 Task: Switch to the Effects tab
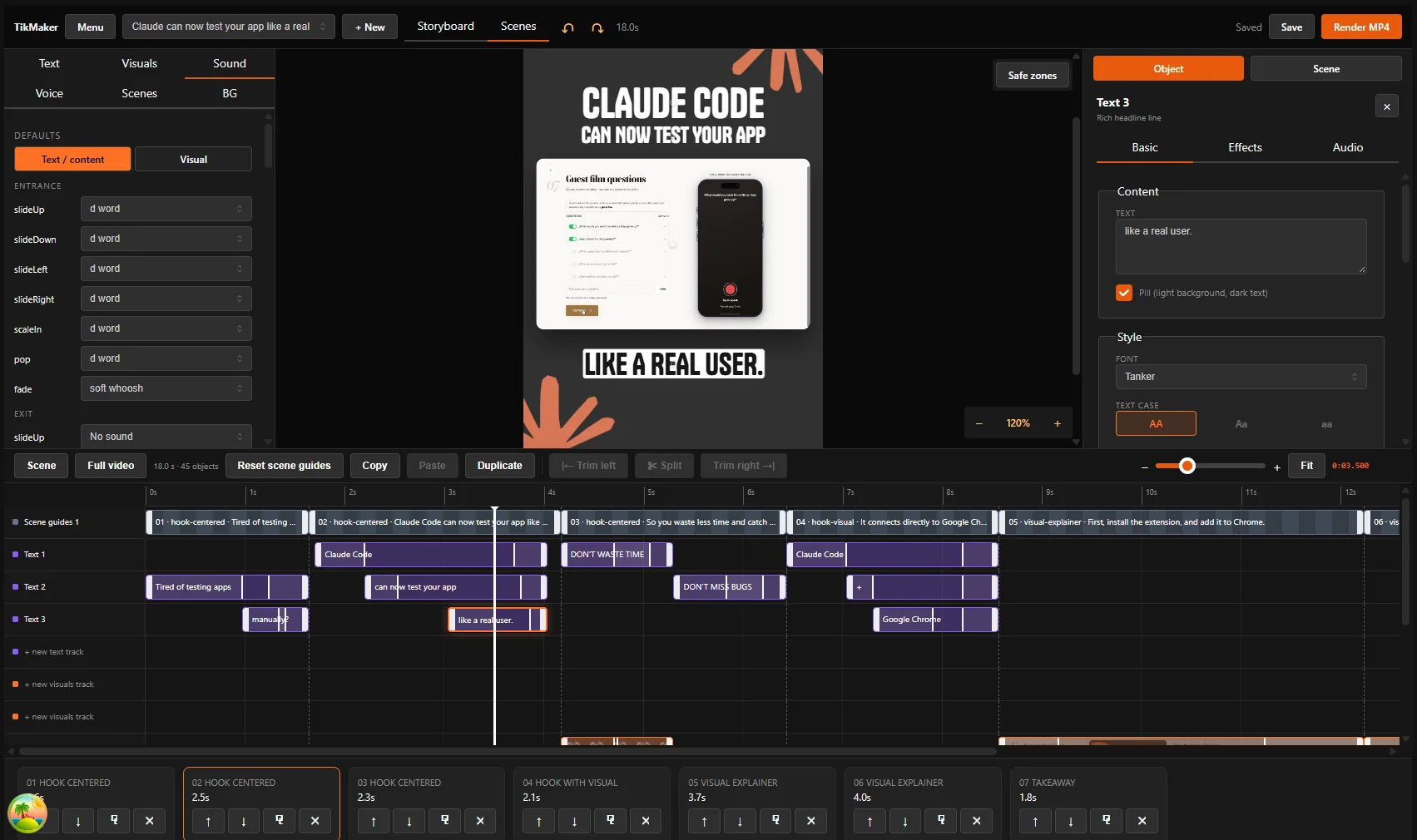click(x=1245, y=147)
